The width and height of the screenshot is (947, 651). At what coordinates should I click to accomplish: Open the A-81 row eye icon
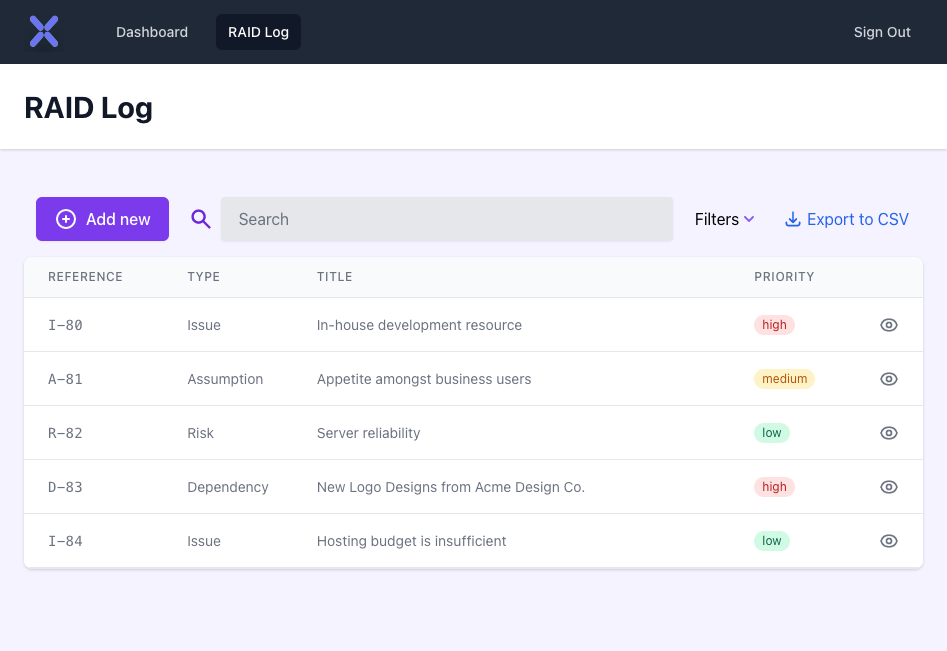tap(888, 379)
